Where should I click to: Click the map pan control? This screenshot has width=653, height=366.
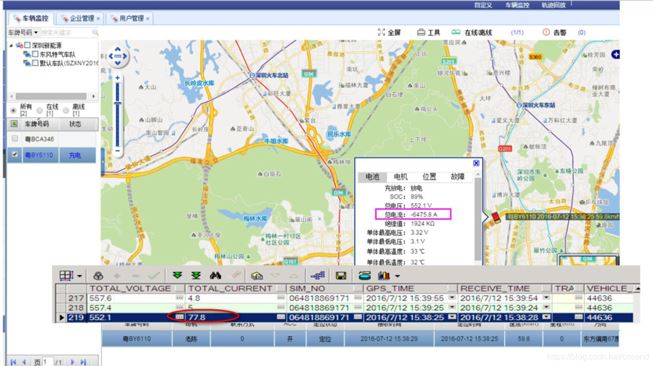(118, 56)
